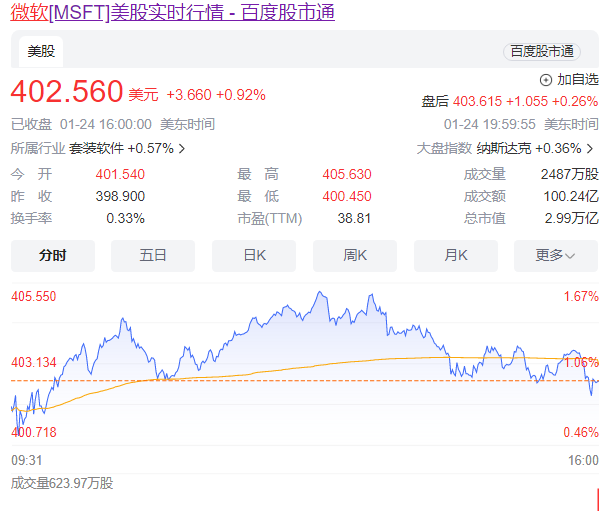Viewport: 616px width, 511px height.
Task: Click the 市盈(TTM) value 38.81
Action: click(354, 218)
